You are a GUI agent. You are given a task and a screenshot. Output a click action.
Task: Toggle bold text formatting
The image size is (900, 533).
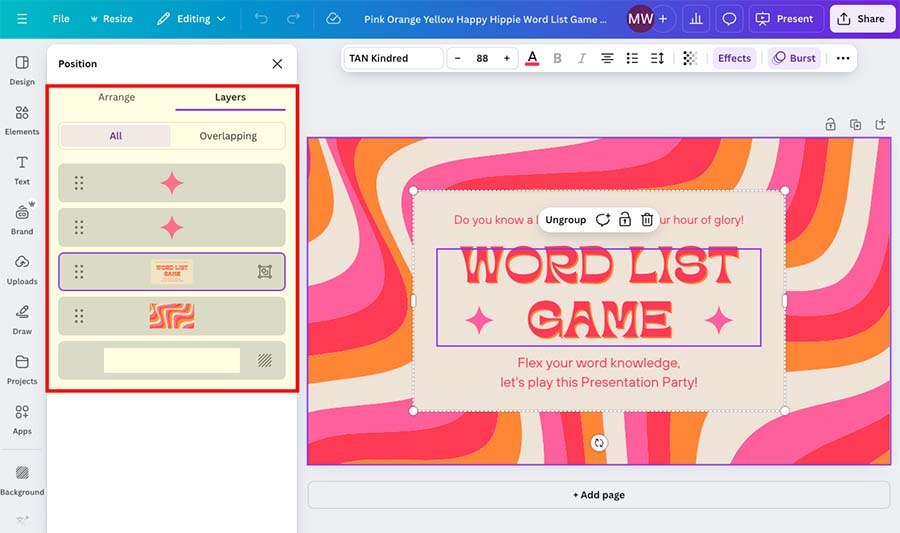557,59
